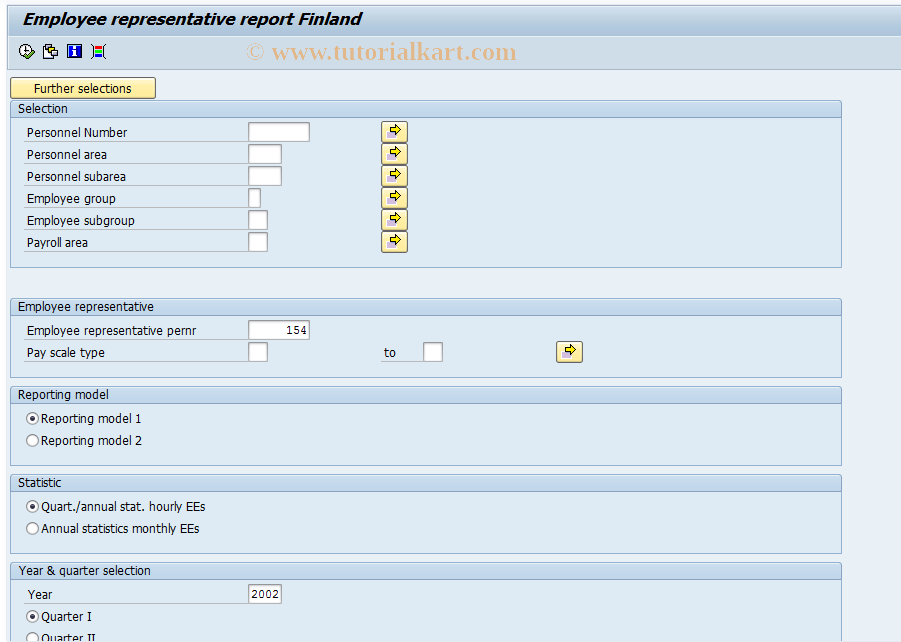
Task: Focus the Payroll area input field
Action: click(x=258, y=242)
